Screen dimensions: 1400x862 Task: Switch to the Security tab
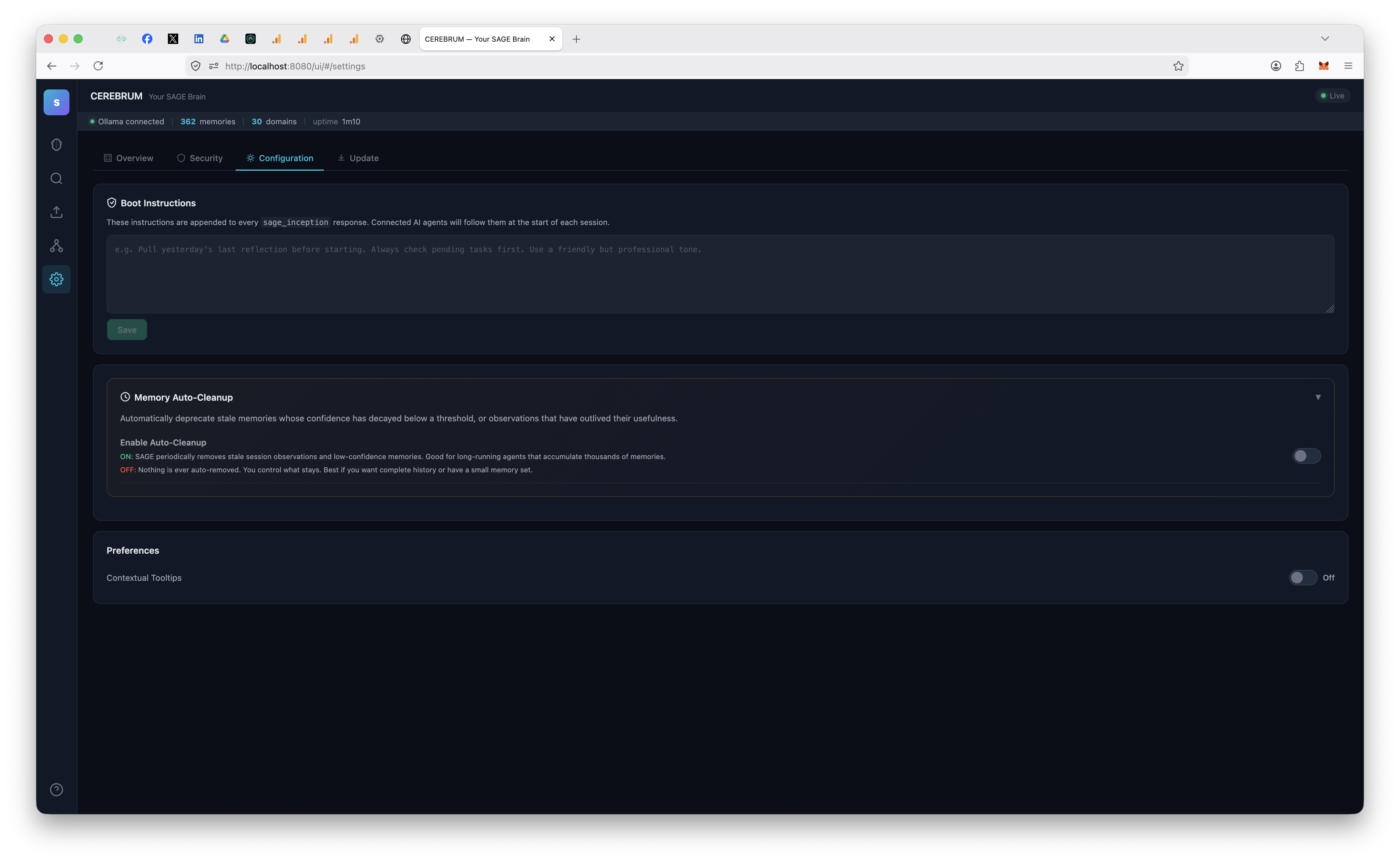click(x=200, y=158)
